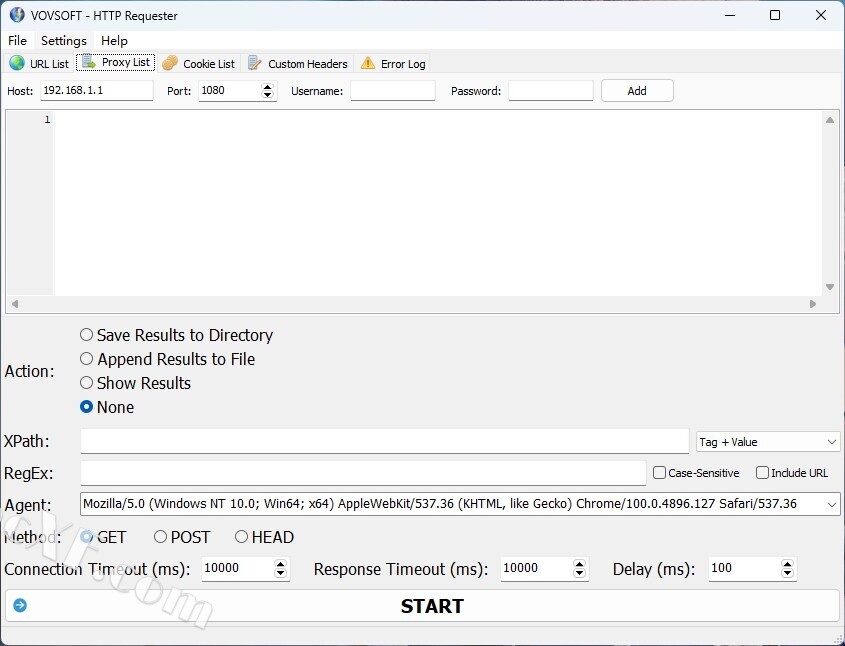Select Append Results to File option
The height and width of the screenshot is (646, 845).
(86, 359)
